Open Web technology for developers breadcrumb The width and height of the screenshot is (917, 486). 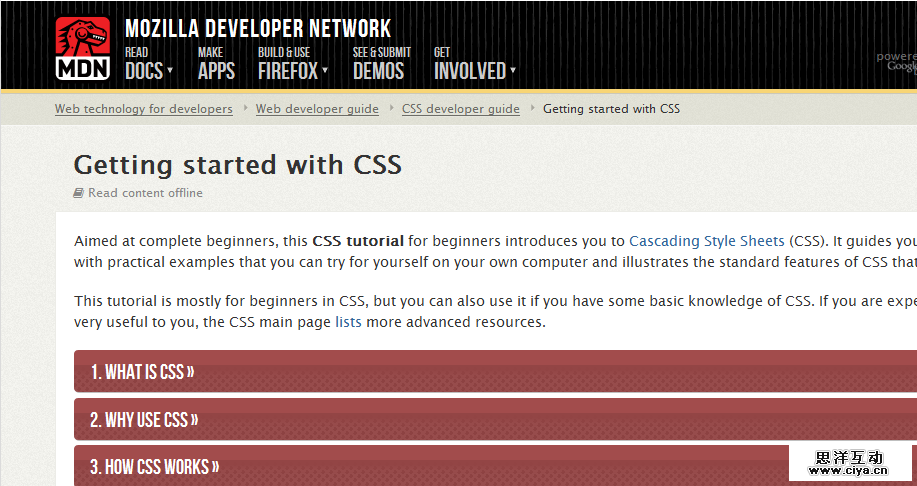[143, 109]
